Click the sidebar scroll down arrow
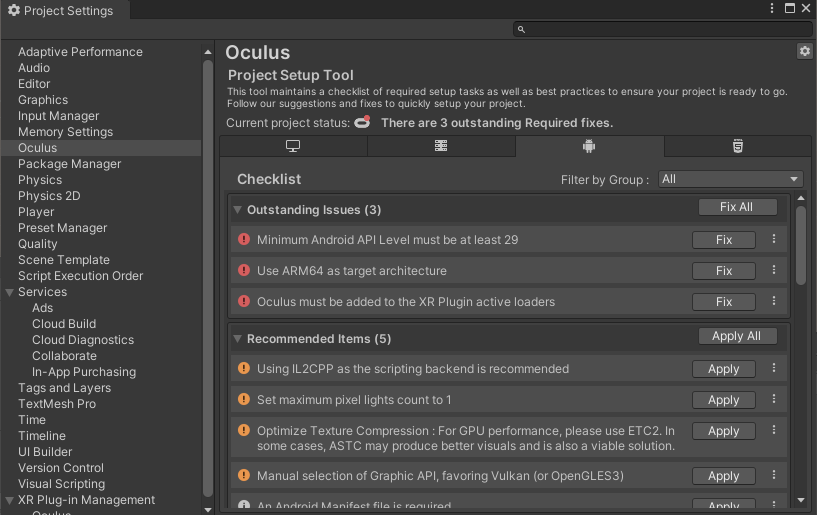Image resolution: width=817 pixels, height=515 pixels. coord(208,510)
